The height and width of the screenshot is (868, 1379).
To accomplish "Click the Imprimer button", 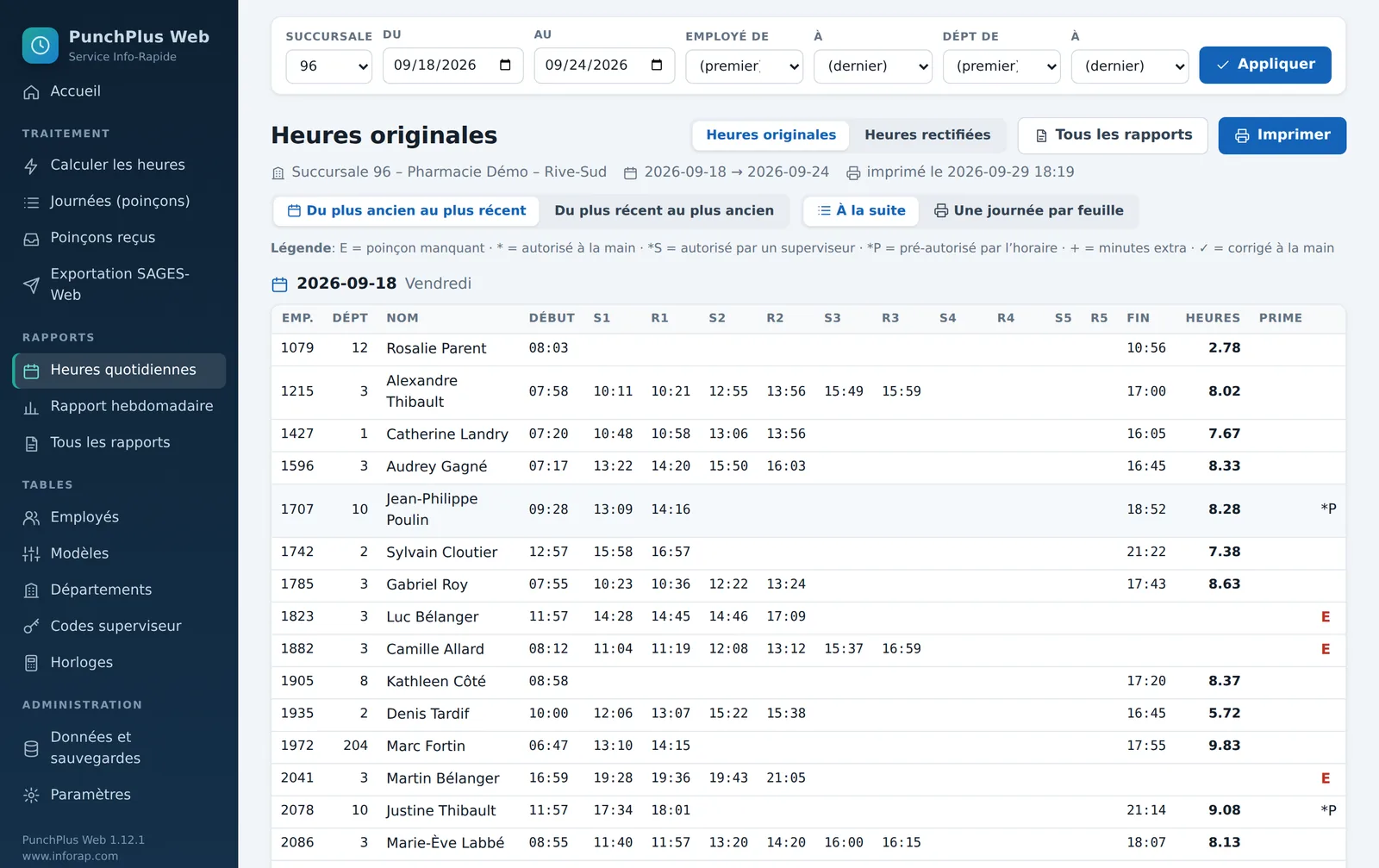I will tap(1282, 136).
